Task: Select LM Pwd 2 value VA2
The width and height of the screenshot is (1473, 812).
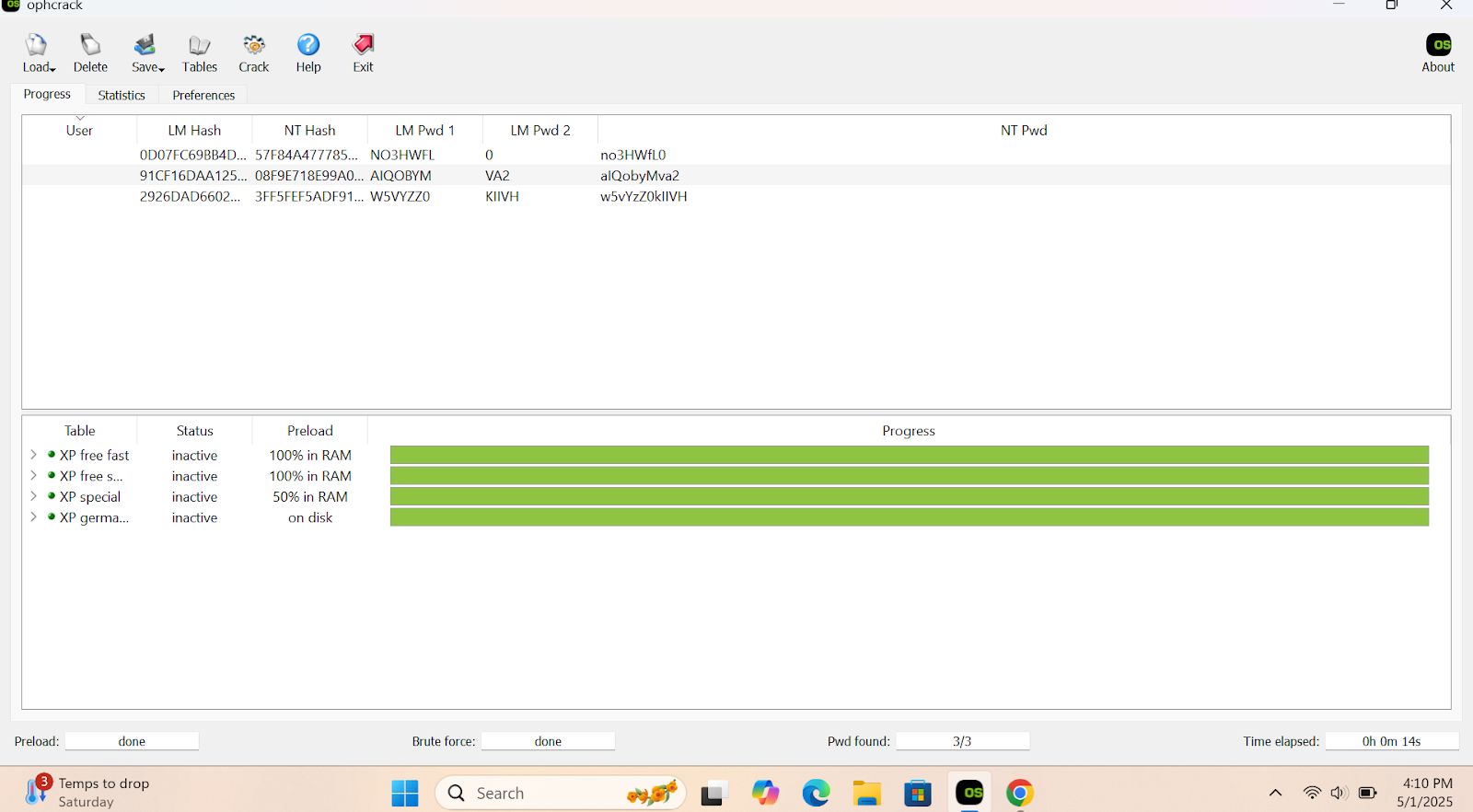Action: pyautogui.click(x=498, y=176)
